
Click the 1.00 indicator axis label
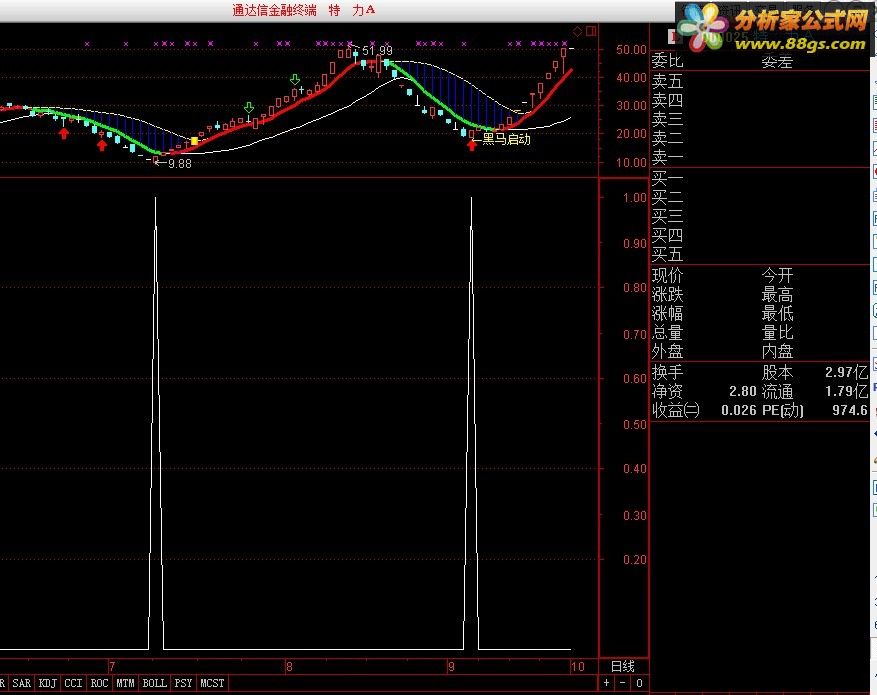635,198
